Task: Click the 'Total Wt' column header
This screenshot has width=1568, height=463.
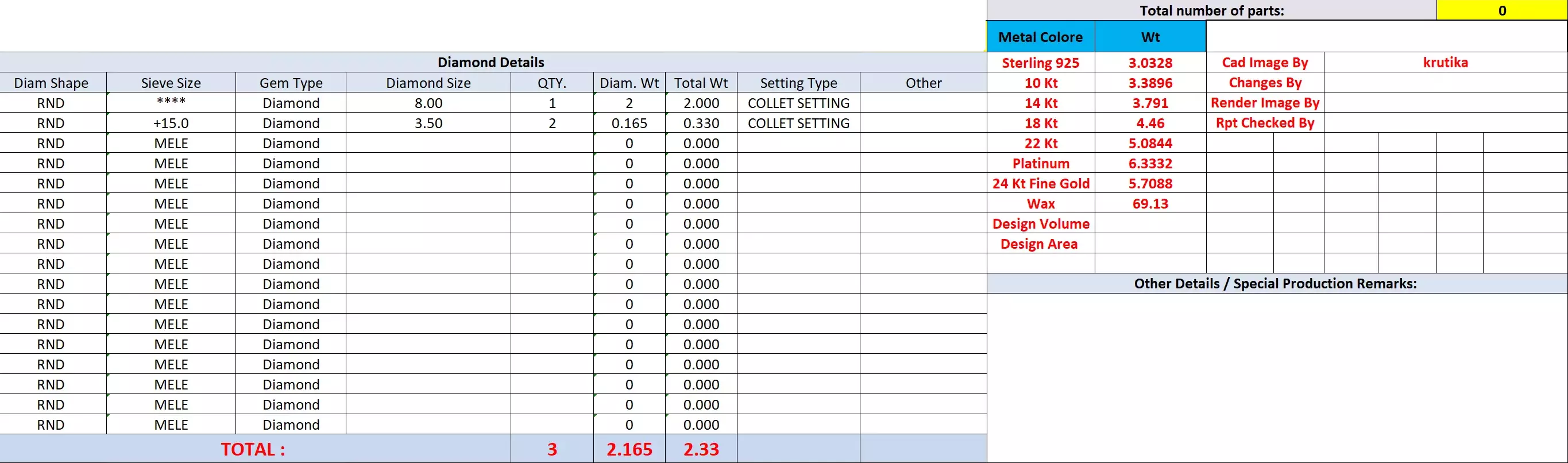Action: tap(701, 83)
